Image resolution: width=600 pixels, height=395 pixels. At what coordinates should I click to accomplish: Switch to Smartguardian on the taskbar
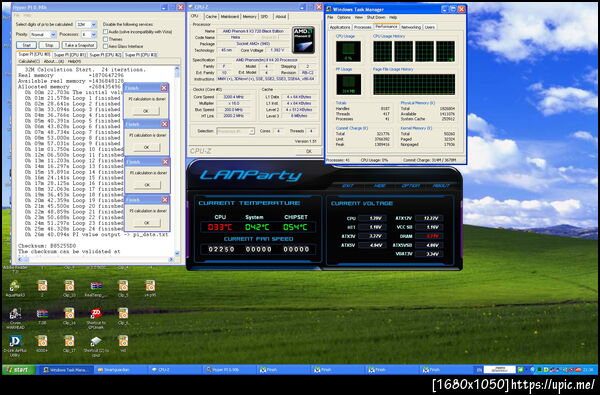121,370
